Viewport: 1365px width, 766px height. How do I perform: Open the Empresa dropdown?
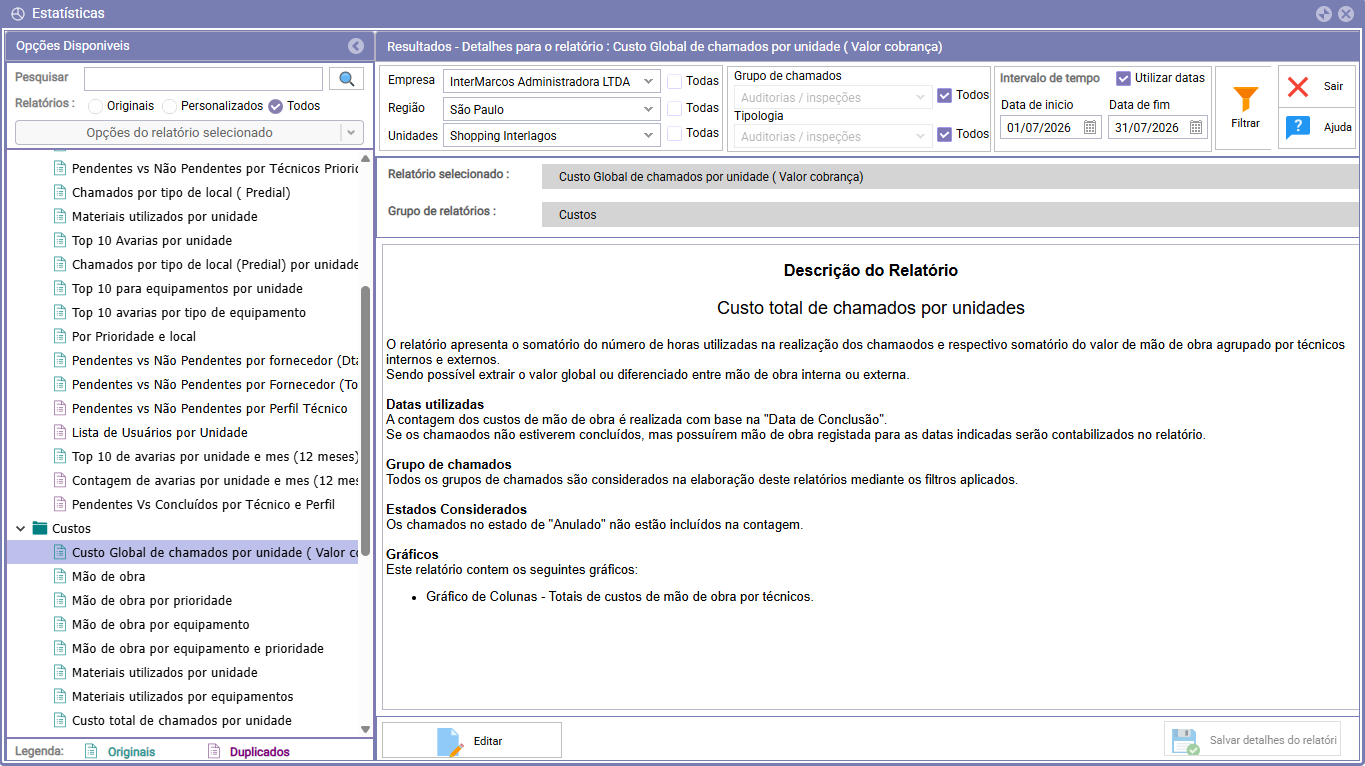point(552,82)
